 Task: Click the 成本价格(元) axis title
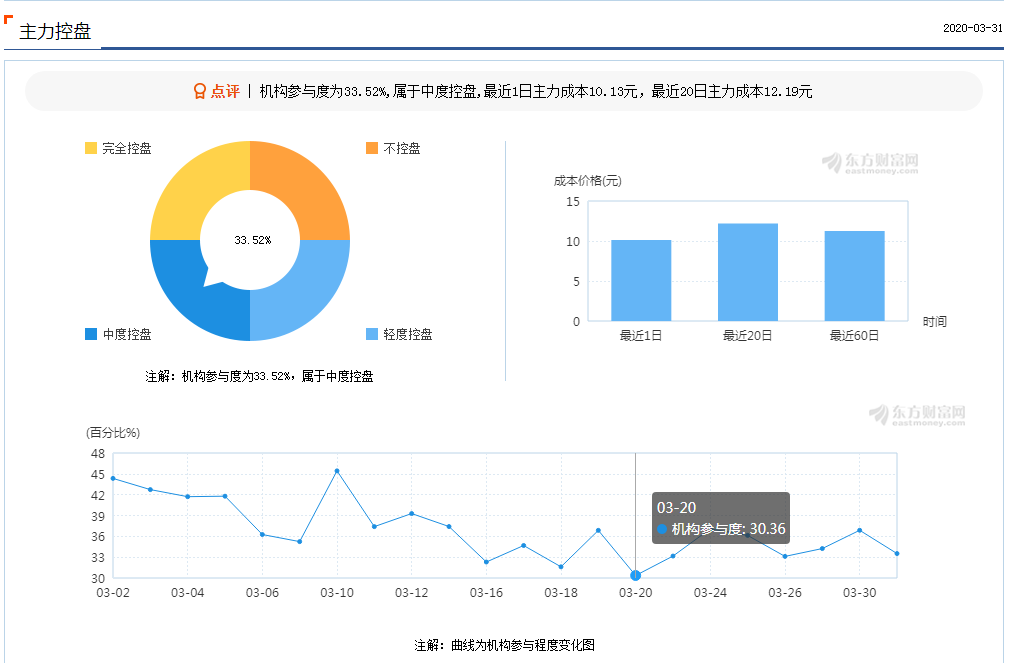pos(588,181)
